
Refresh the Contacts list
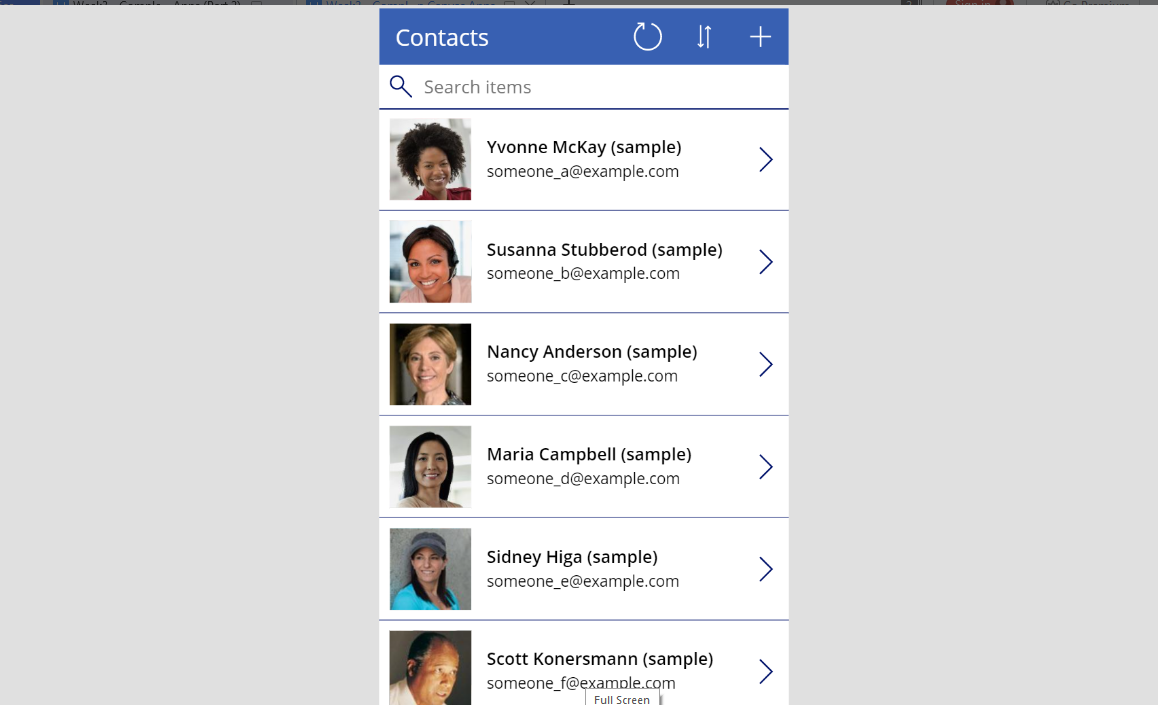[647, 36]
